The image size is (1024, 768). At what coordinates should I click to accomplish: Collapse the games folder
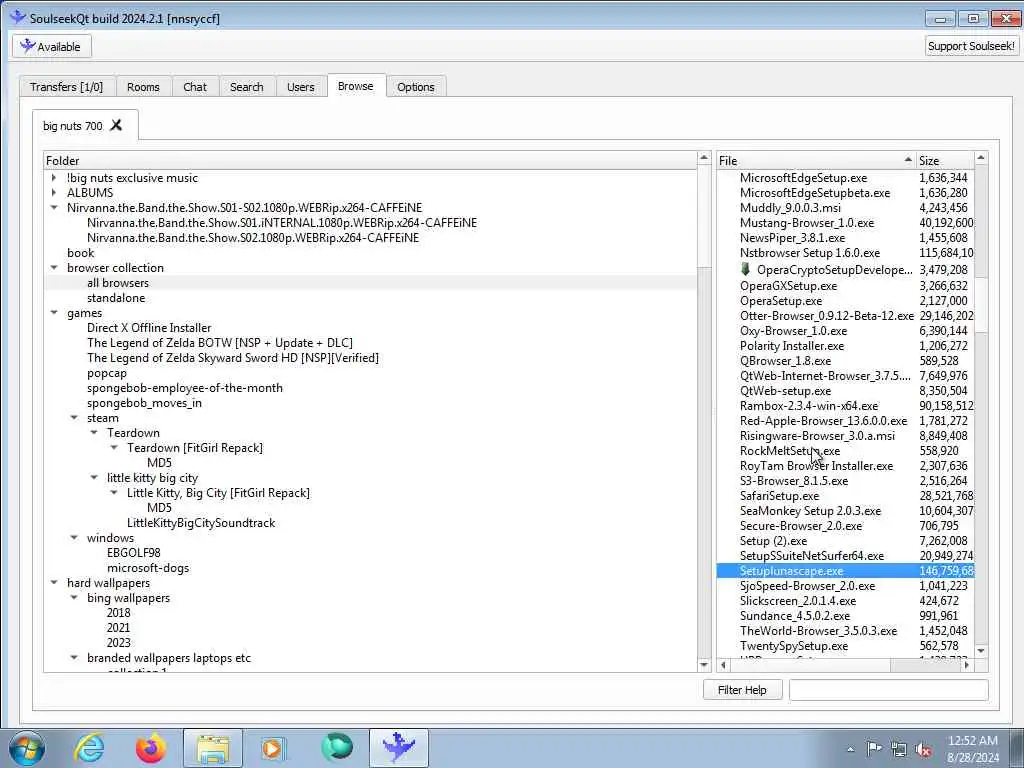coord(54,313)
